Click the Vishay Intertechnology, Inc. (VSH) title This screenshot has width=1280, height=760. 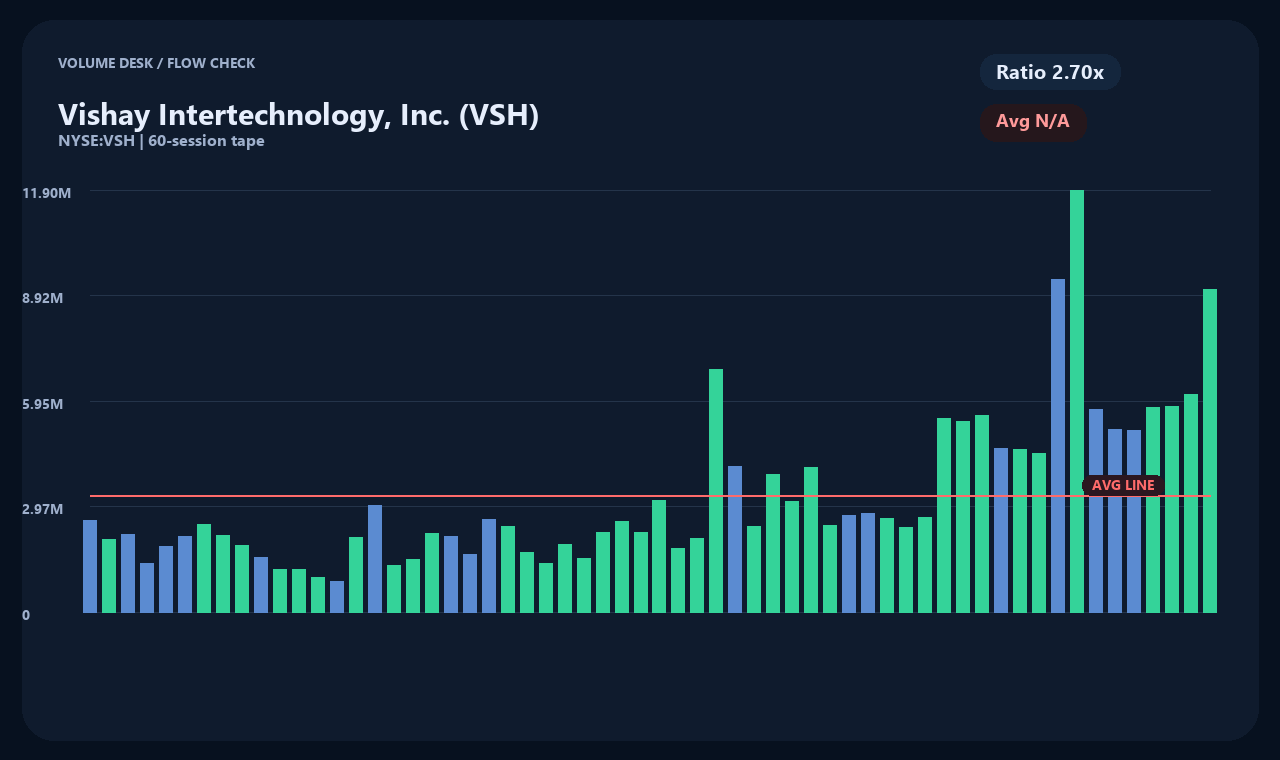click(298, 115)
